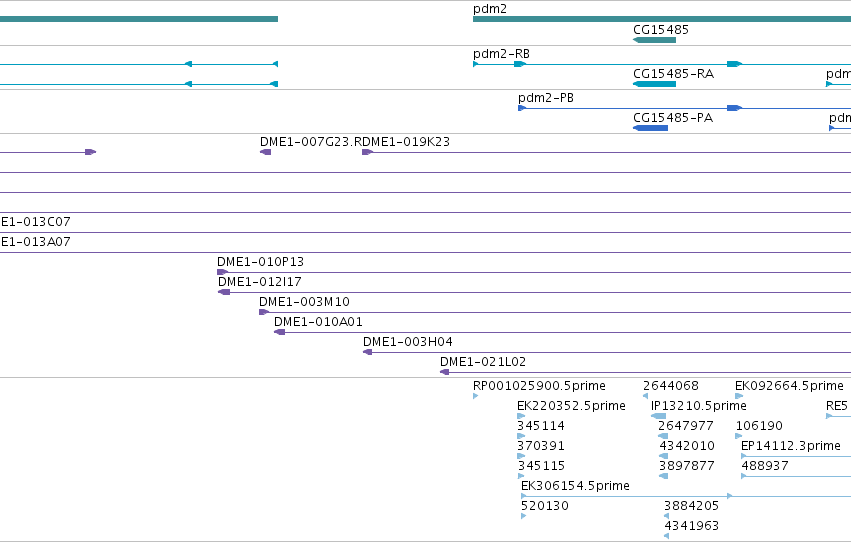The image size is (851, 542).
Task: Click the CG15485-RA transcript bar
Action: pos(654,84)
